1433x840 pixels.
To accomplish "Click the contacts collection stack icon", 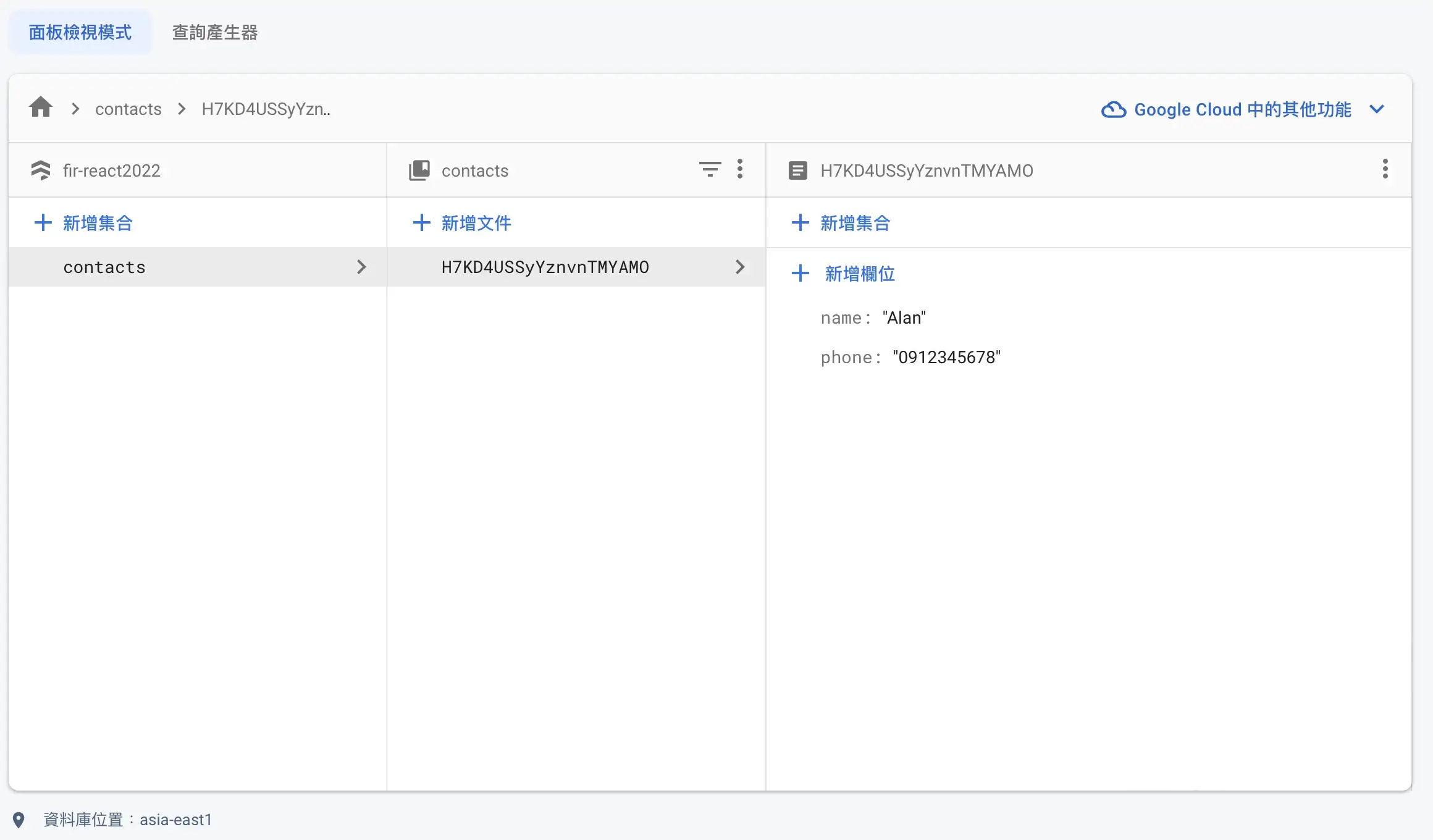I will [420, 170].
